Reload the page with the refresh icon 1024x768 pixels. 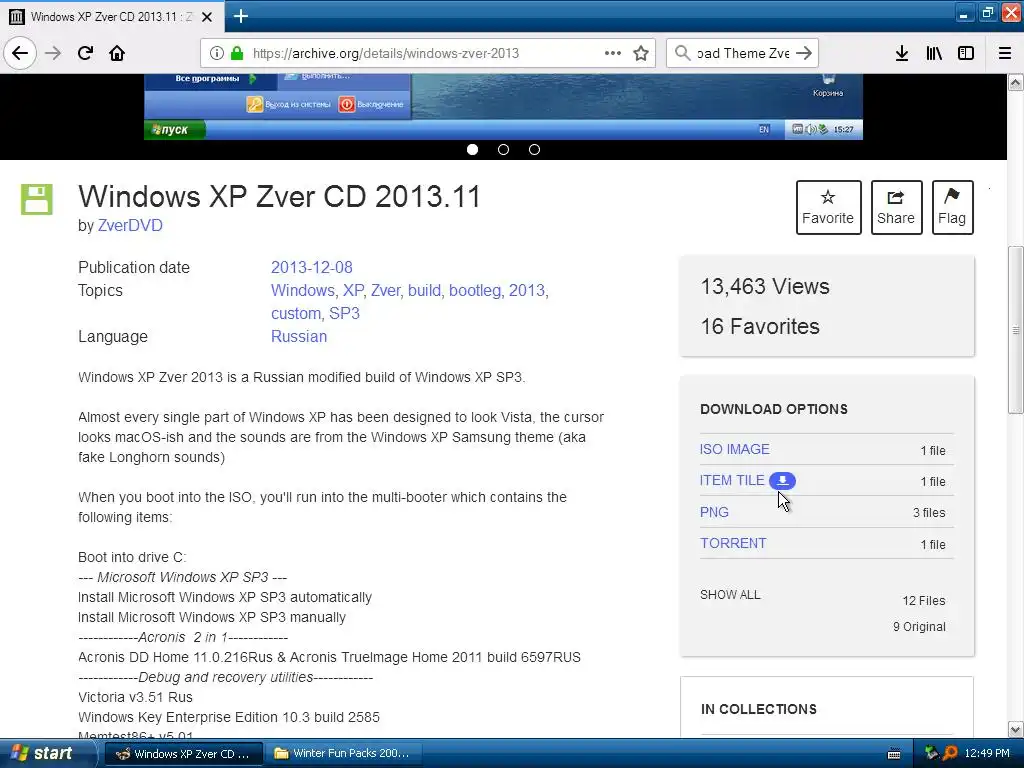click(x=85, y=53)
